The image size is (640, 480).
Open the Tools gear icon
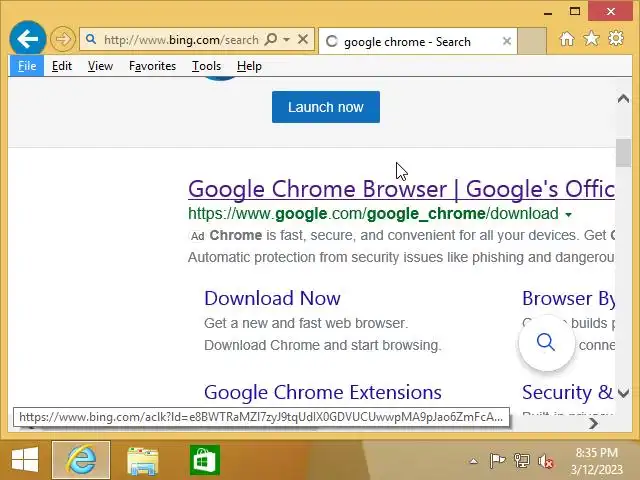[616, 39]
